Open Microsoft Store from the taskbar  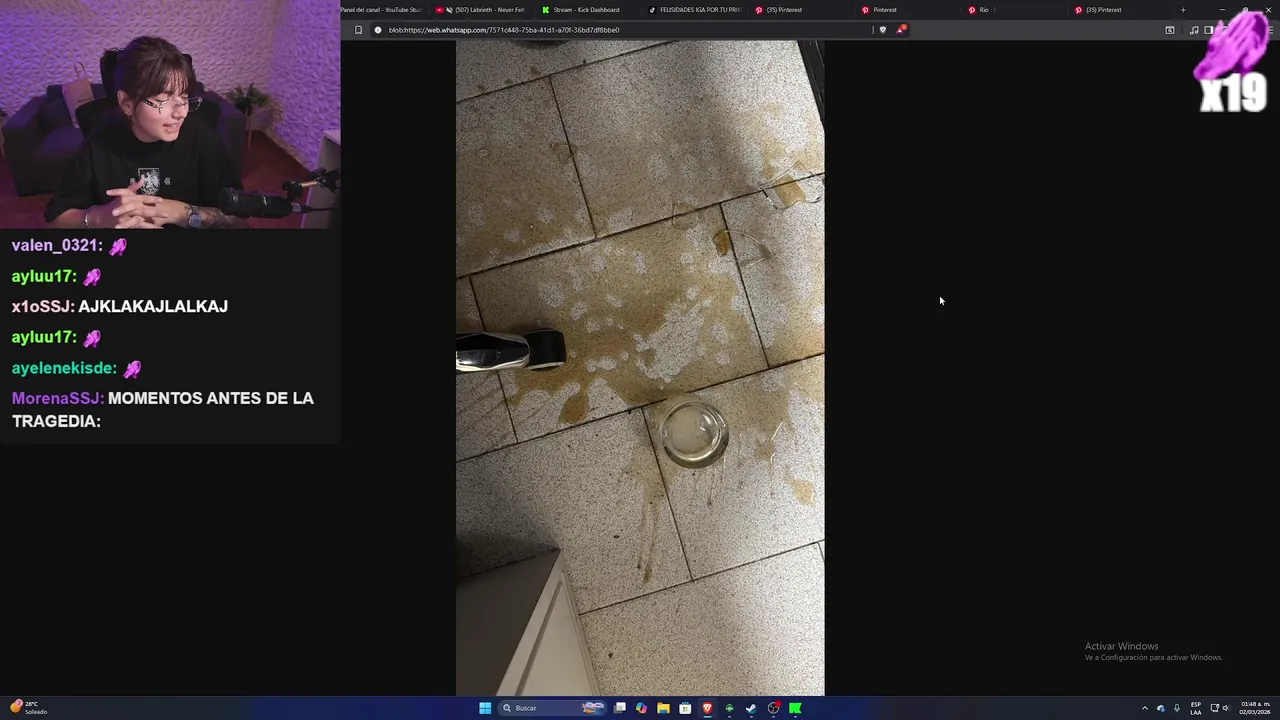point(685,708)
